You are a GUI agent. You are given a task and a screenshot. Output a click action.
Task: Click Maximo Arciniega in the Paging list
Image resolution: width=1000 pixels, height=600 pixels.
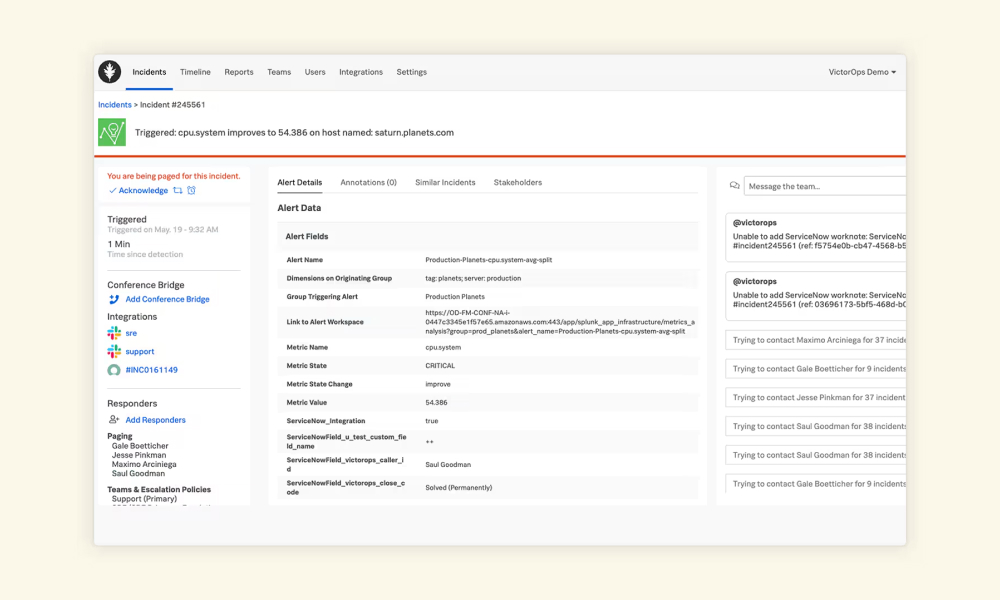tap(144, 464)
